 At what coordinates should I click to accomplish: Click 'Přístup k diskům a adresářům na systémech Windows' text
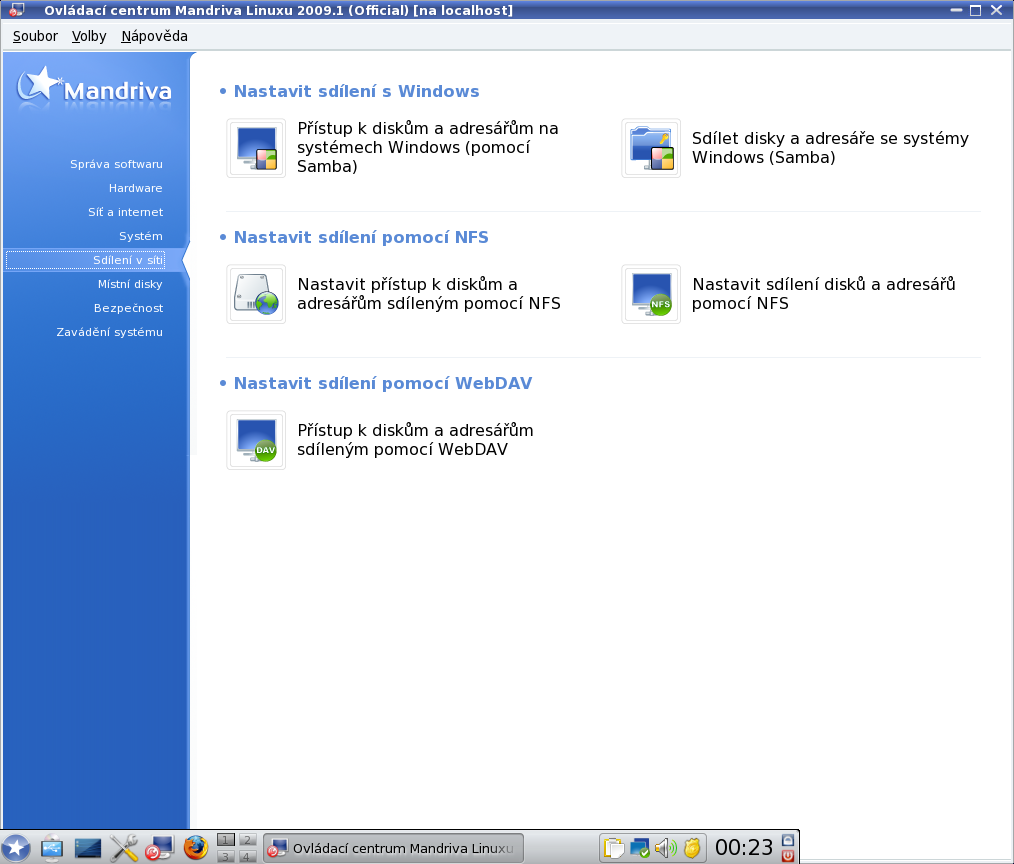tap(427, 147)
